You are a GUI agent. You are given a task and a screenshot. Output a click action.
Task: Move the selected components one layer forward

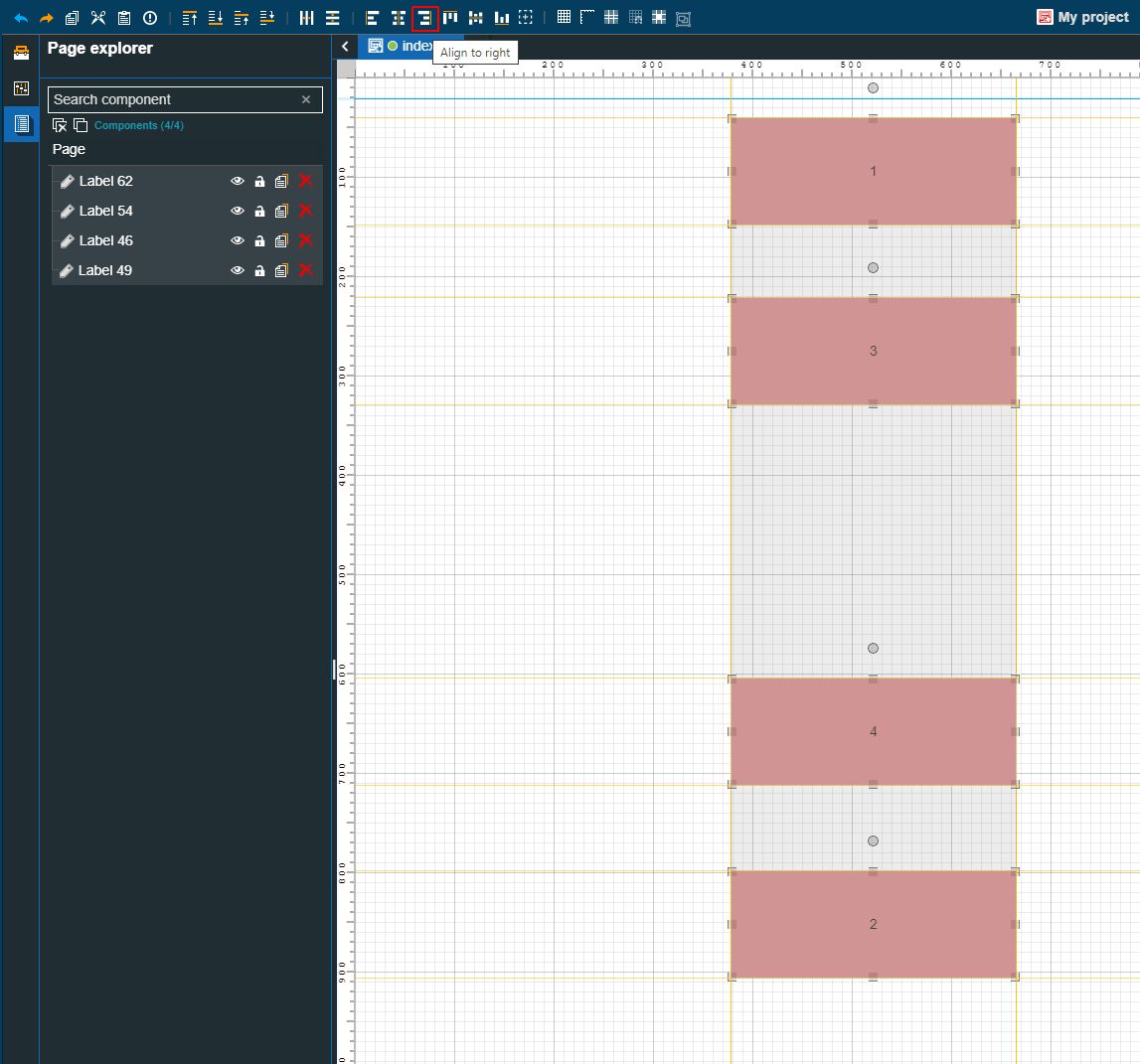(x=242, y=18)
